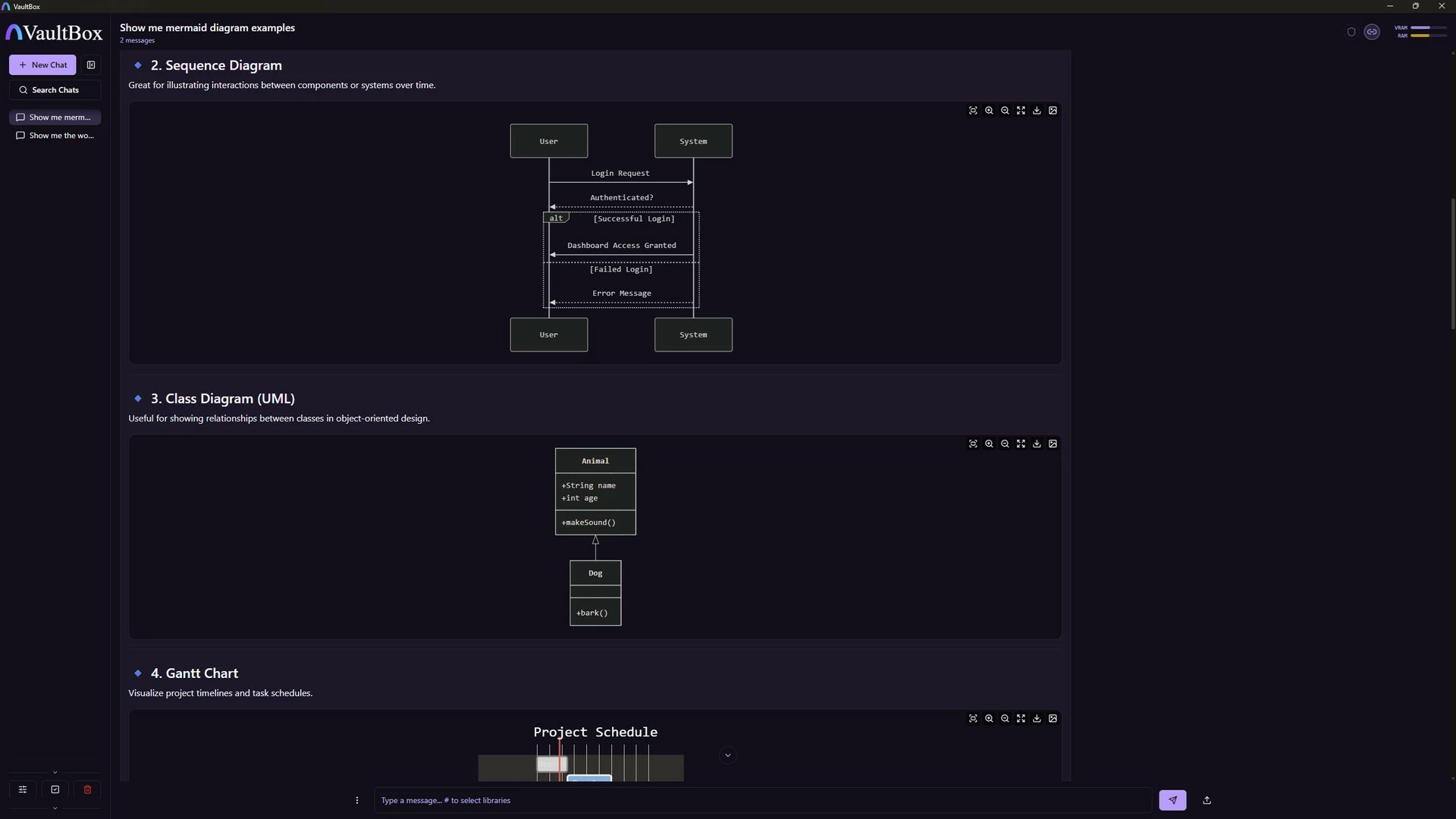Click the message input field

[x=762, y=800]
